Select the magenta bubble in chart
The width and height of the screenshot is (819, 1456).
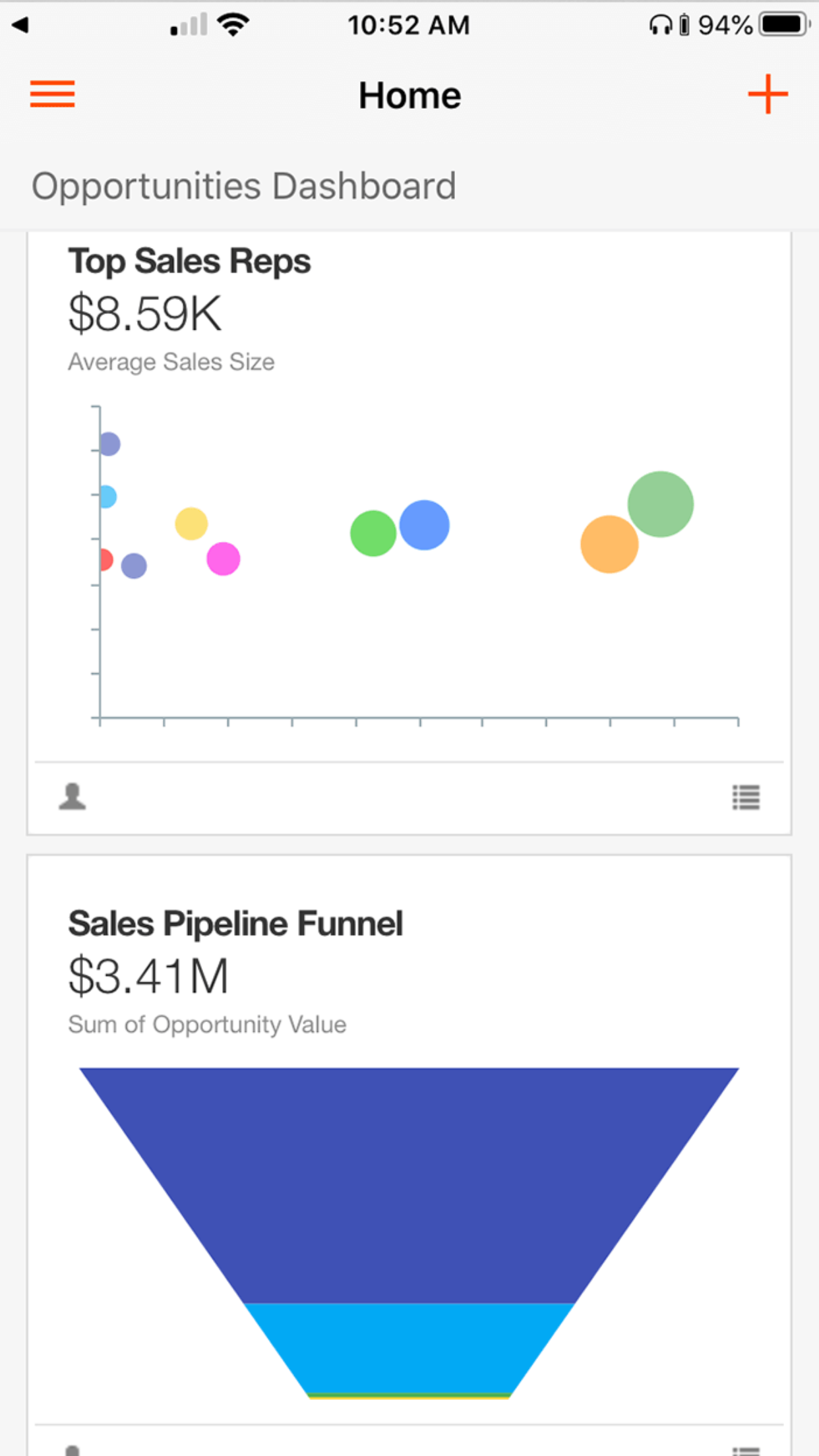(224, 559)
